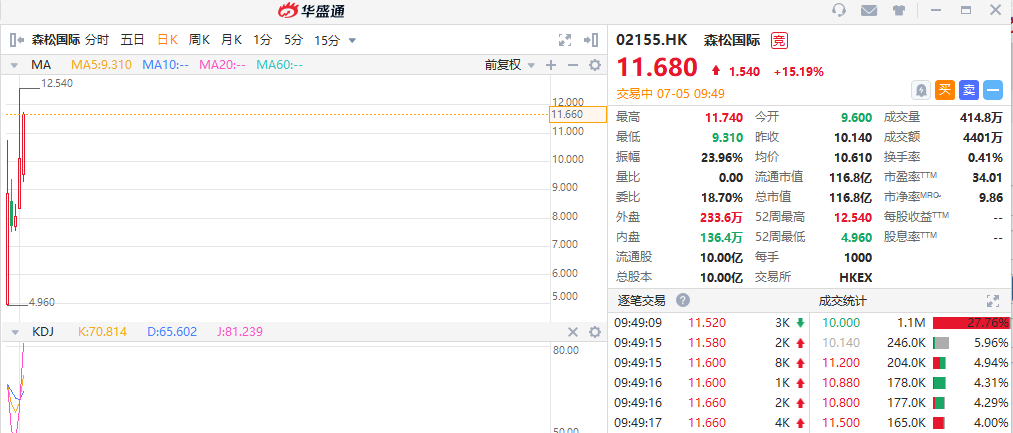Zoom out chart with minus icon
Viewport: 1013px width, 433px height.
(x=572, y=65)
